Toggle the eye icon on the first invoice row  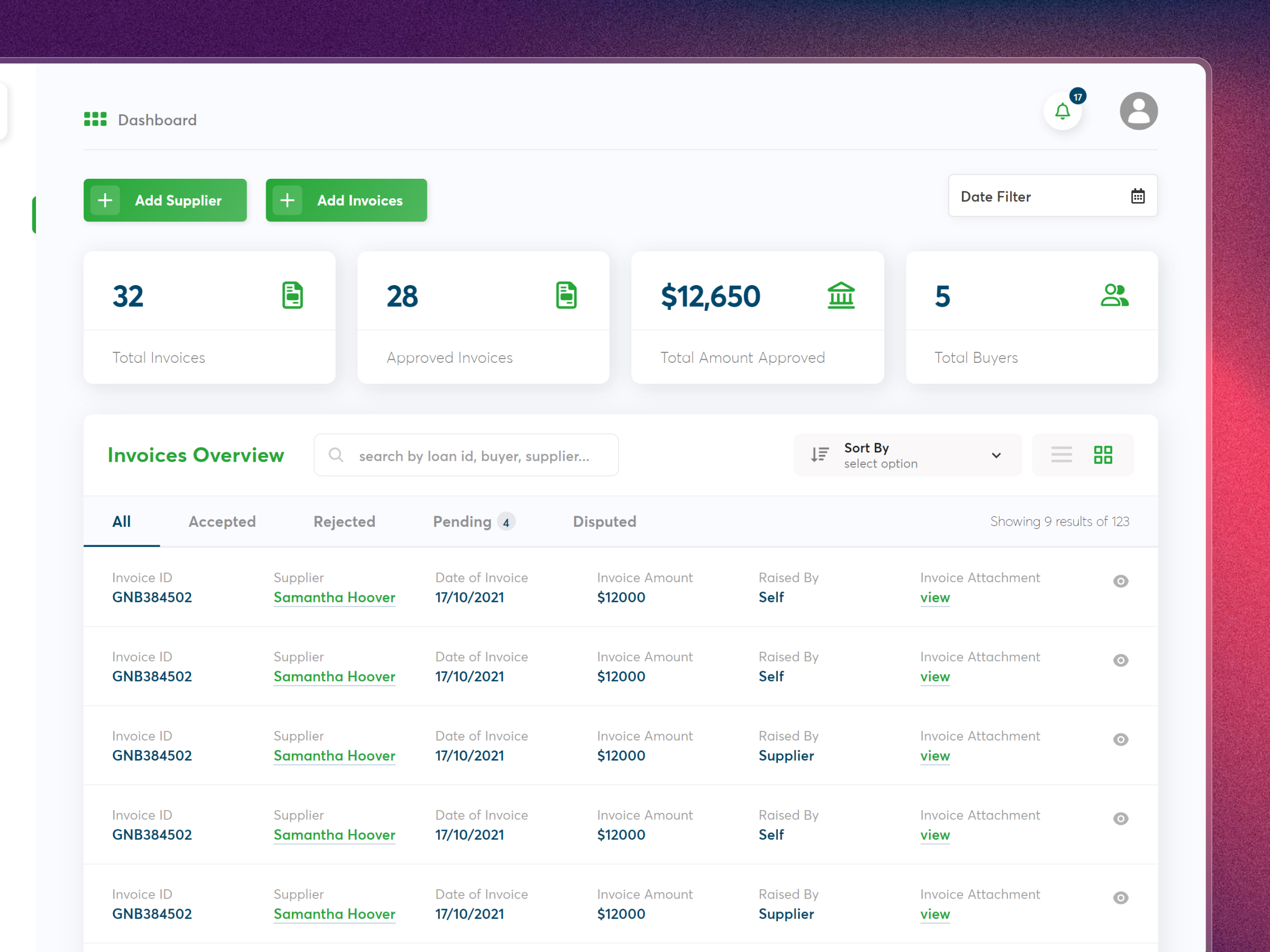1121,581
